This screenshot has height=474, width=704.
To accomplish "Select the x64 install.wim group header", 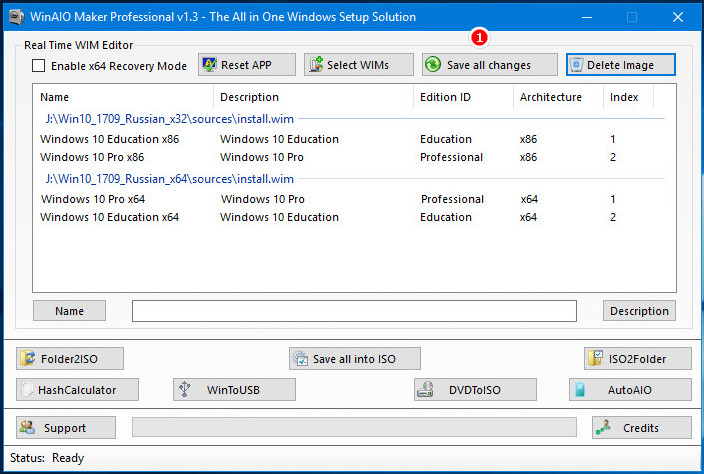I will point(170,179).
